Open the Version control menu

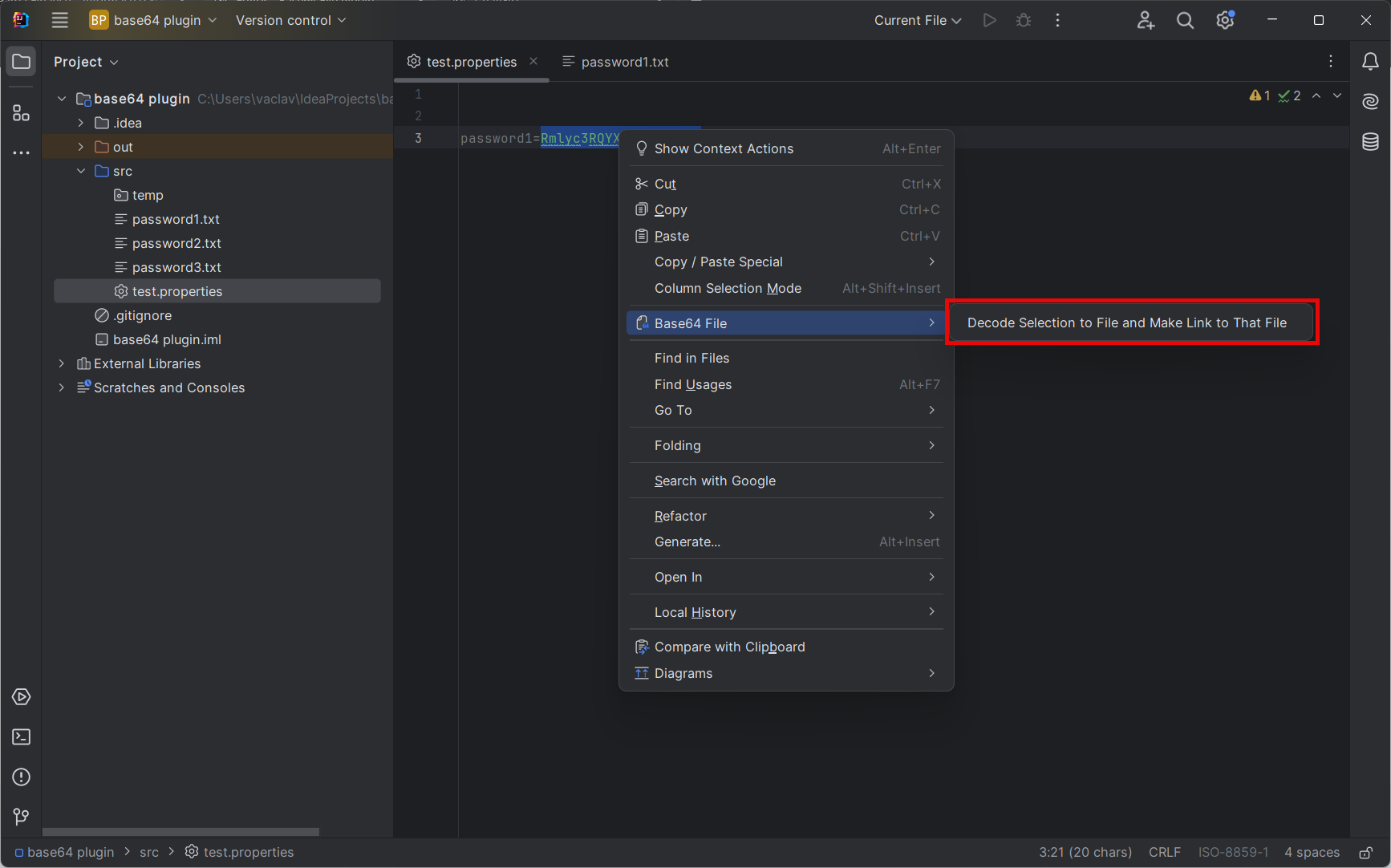290,20
